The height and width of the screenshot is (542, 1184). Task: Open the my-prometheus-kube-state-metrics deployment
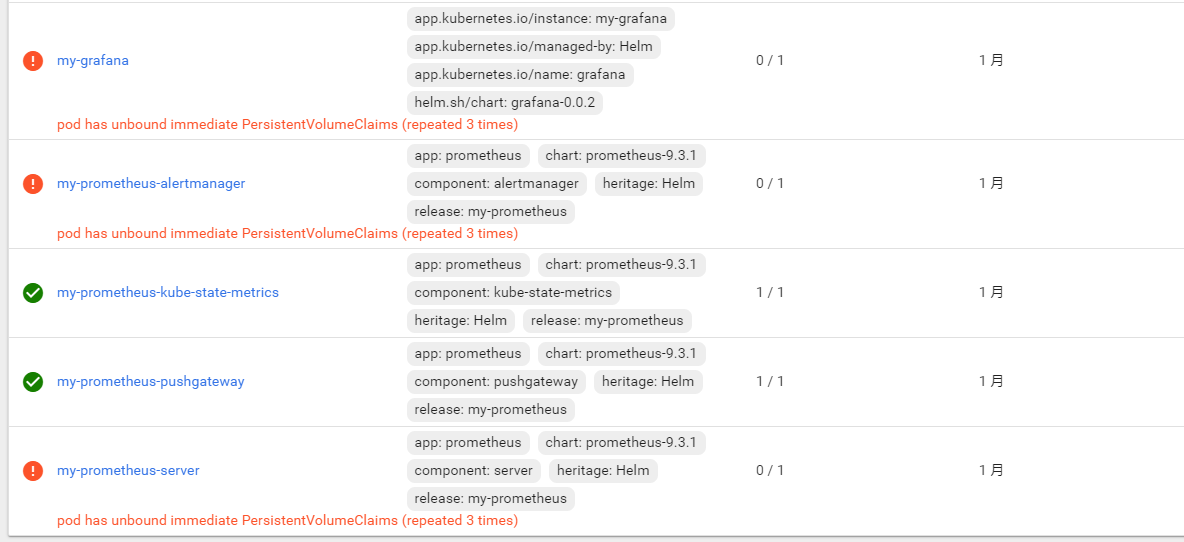point(168,293)
